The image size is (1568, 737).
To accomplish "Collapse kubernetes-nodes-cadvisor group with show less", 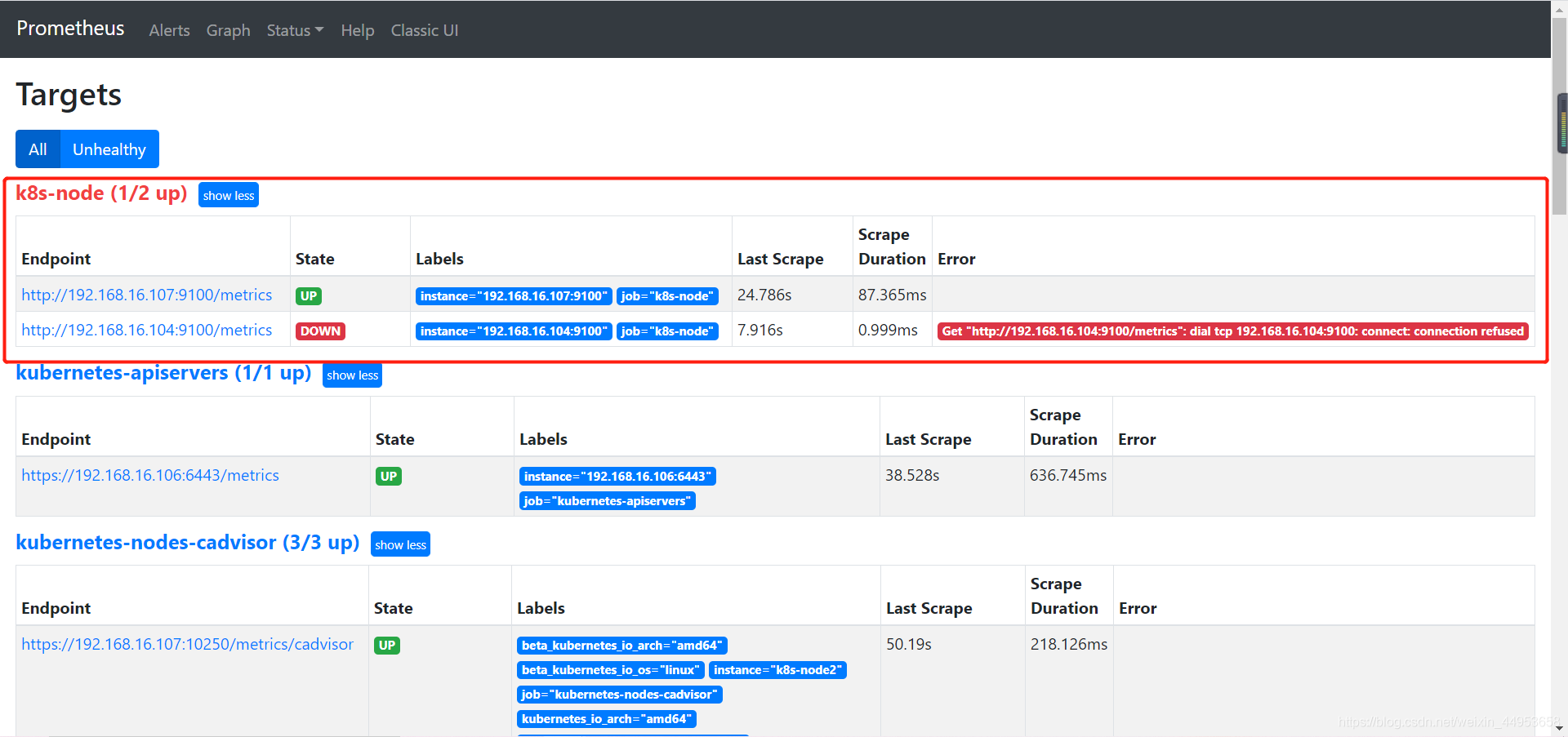I will coord(400,544).
